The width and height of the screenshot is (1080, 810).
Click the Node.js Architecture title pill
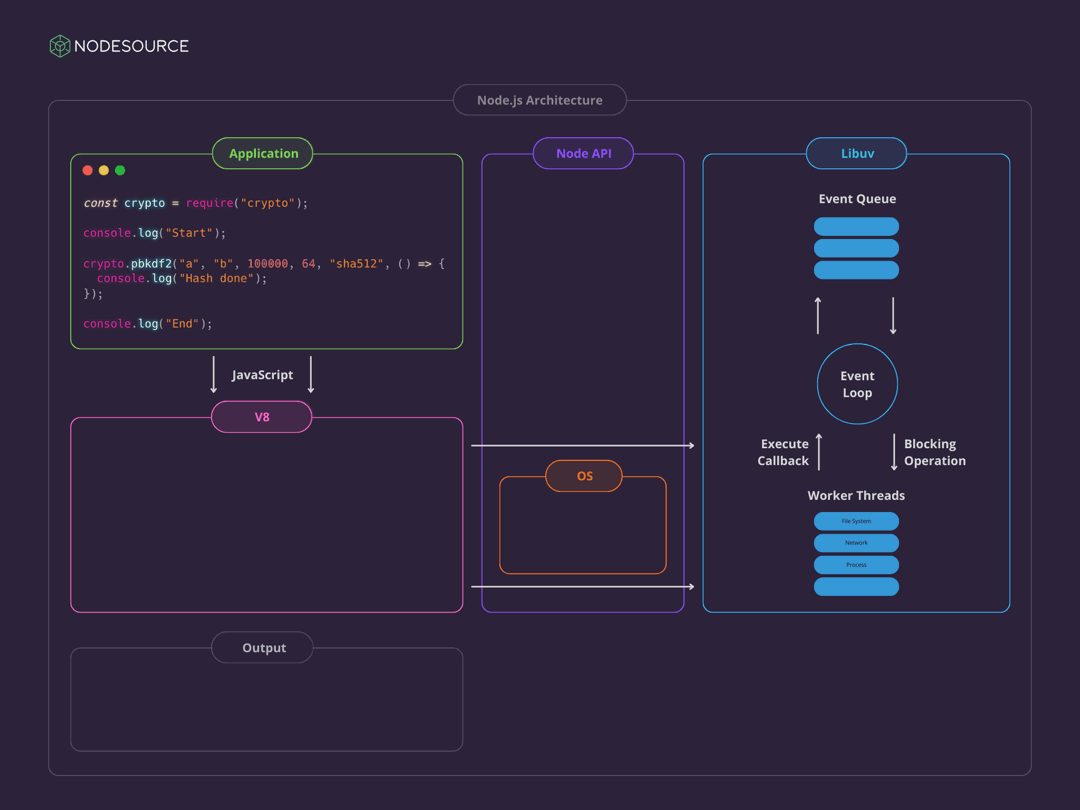coord(540,100)
